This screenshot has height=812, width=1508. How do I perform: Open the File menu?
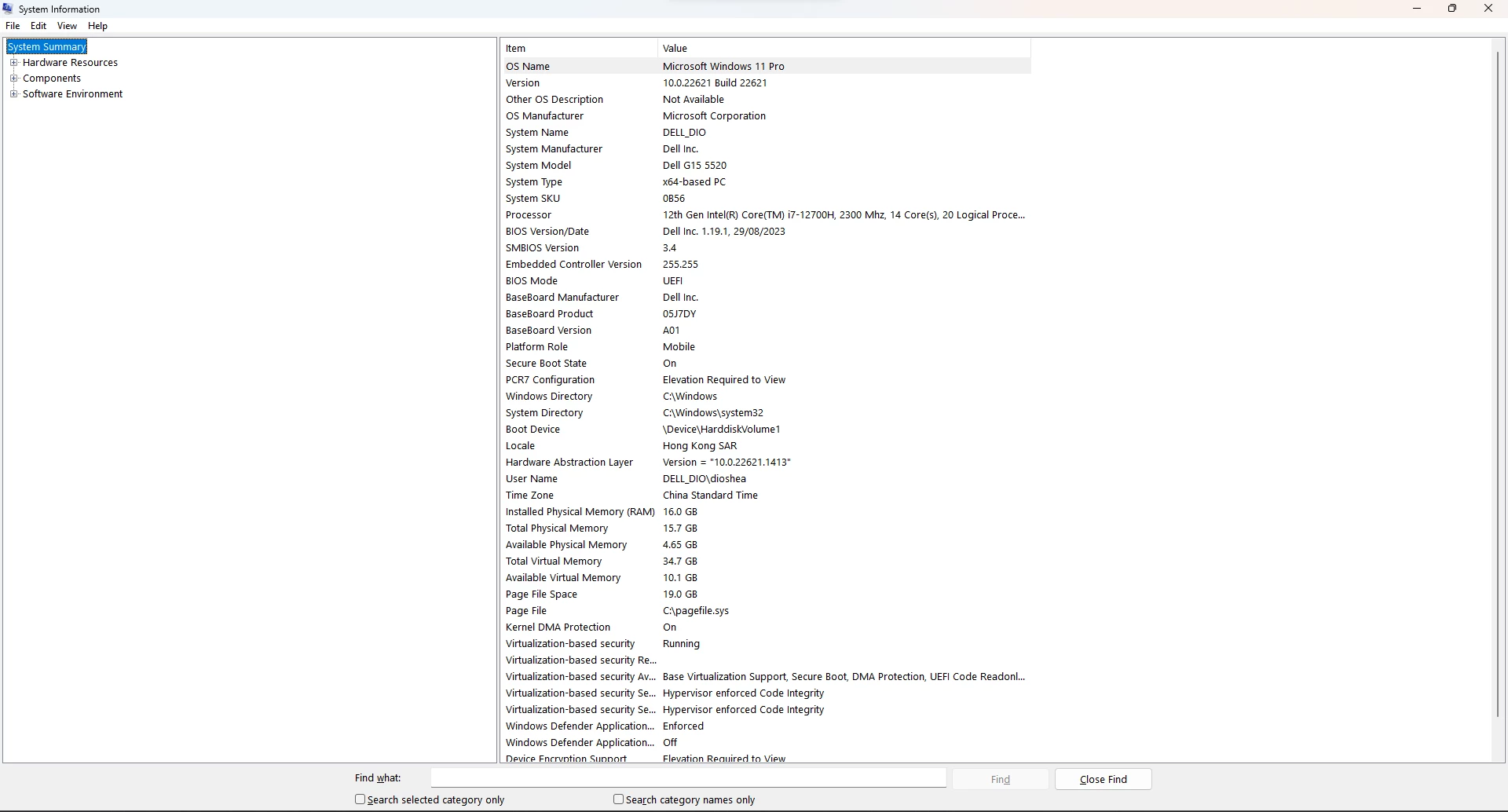click(x=13, y=26)
